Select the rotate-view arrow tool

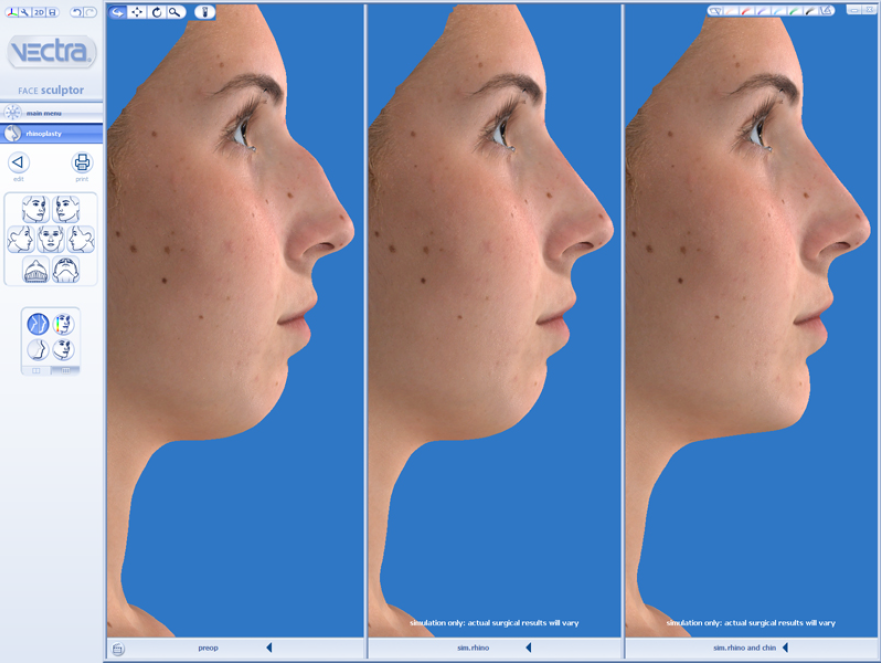point(117,12)
